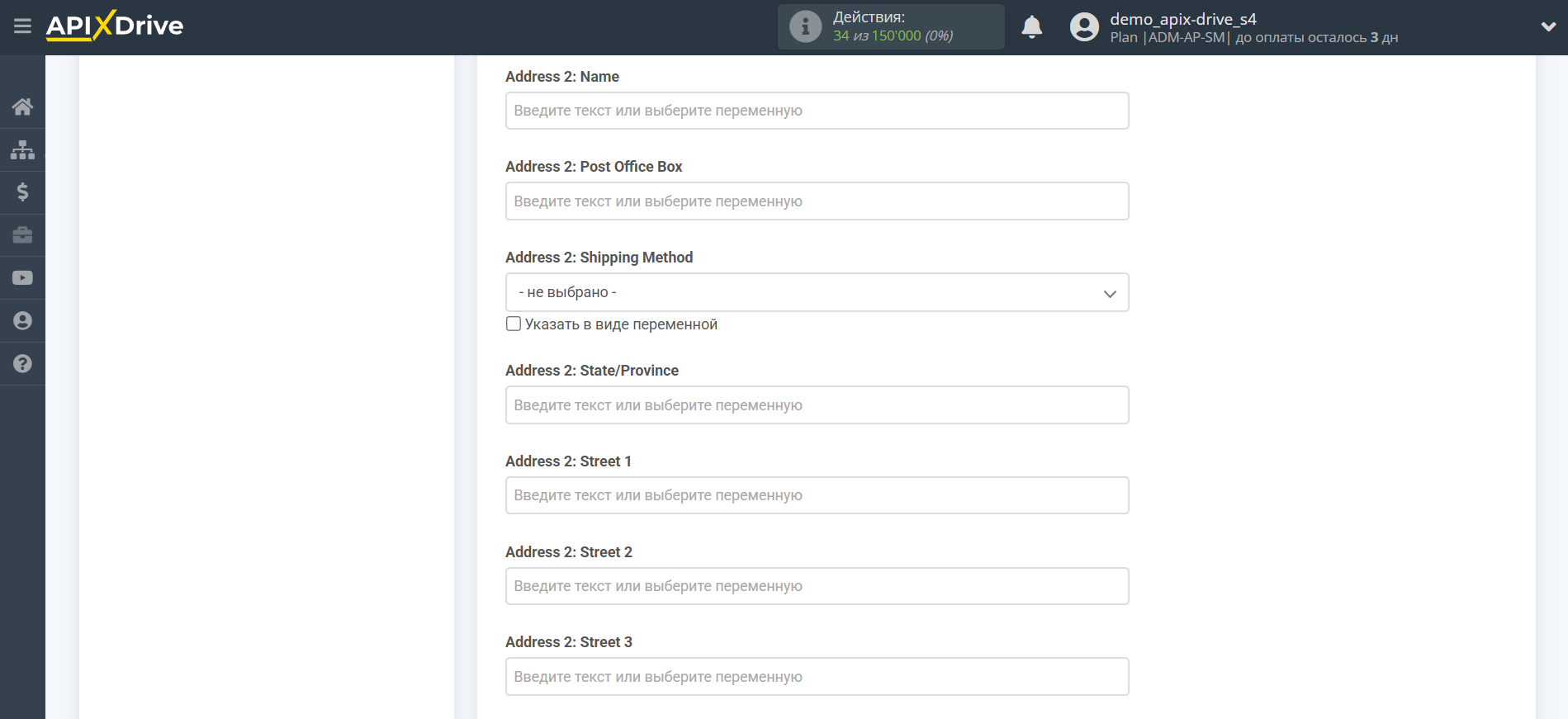Image resolution: width=1568 pixels, height=719 pixels.
Task: Expand the account menu chevron at top right
Action: tap(1548, 26)
